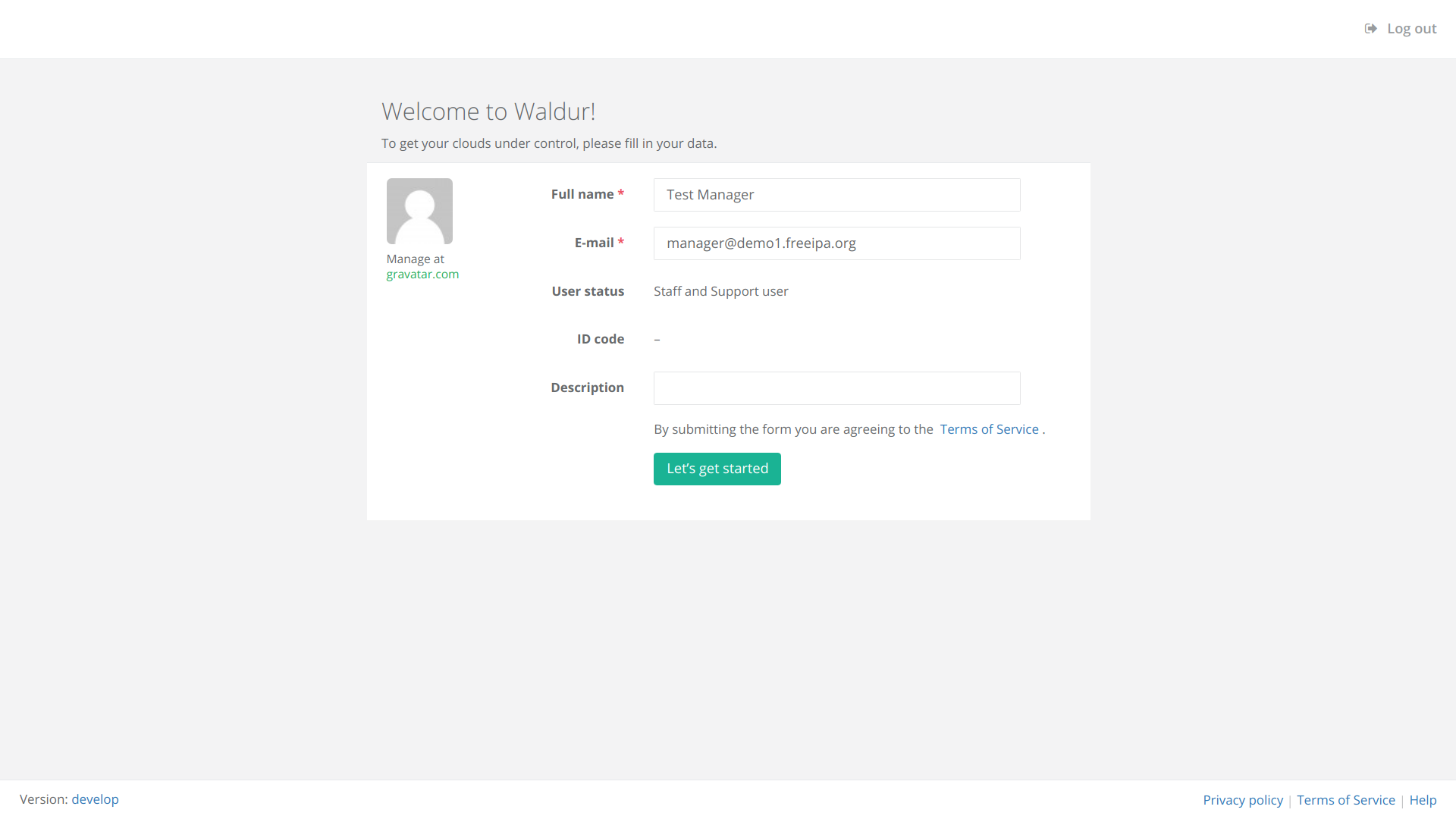The image size is (1456, 819).
Task: Click the Full name field label
Action: point(582,194)
